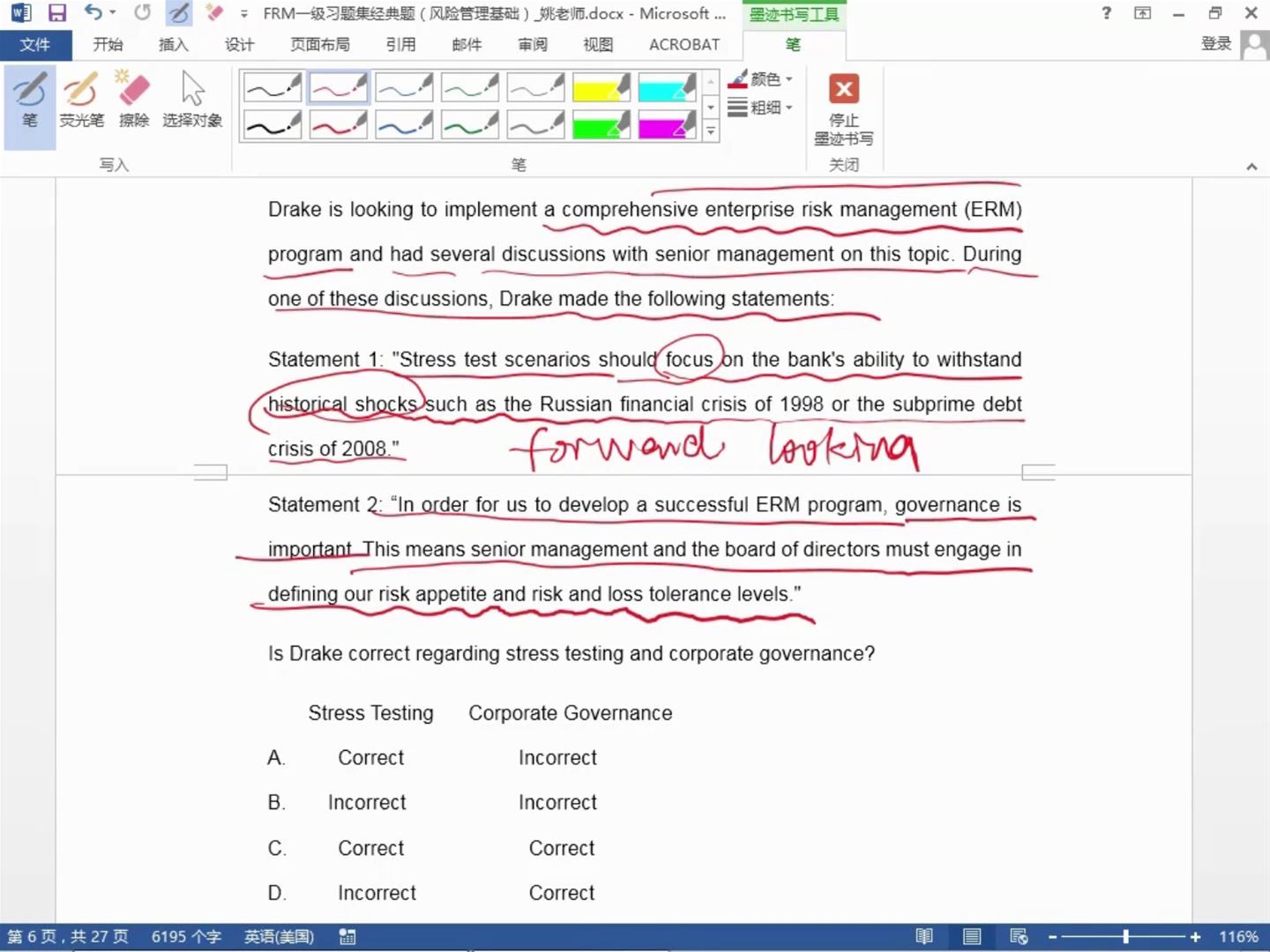Expand the pen gallery more arrow
Screen dimensions: 1270x952
(x=711, y=131)
